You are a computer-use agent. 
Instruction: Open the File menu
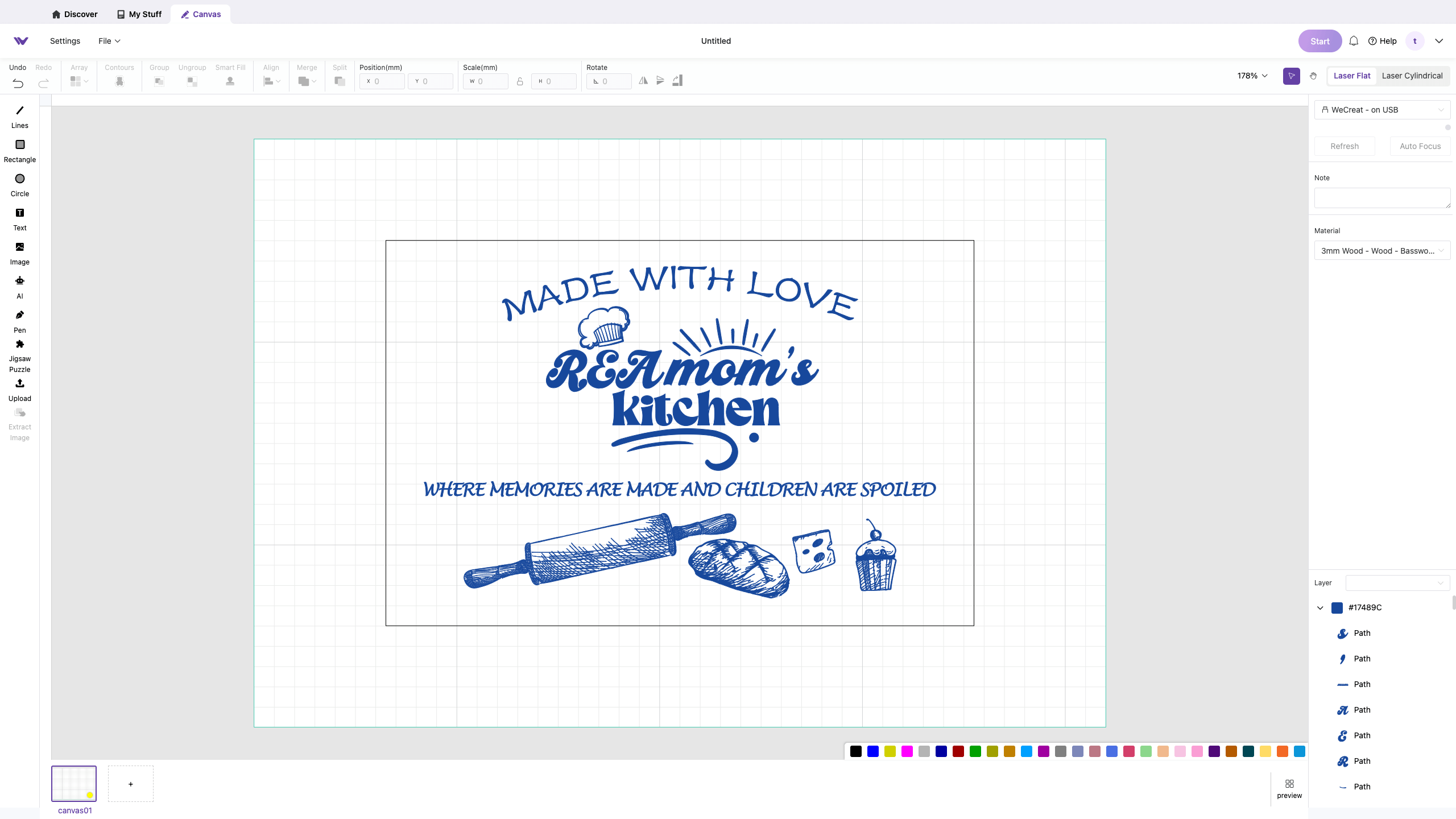[109, 41]
